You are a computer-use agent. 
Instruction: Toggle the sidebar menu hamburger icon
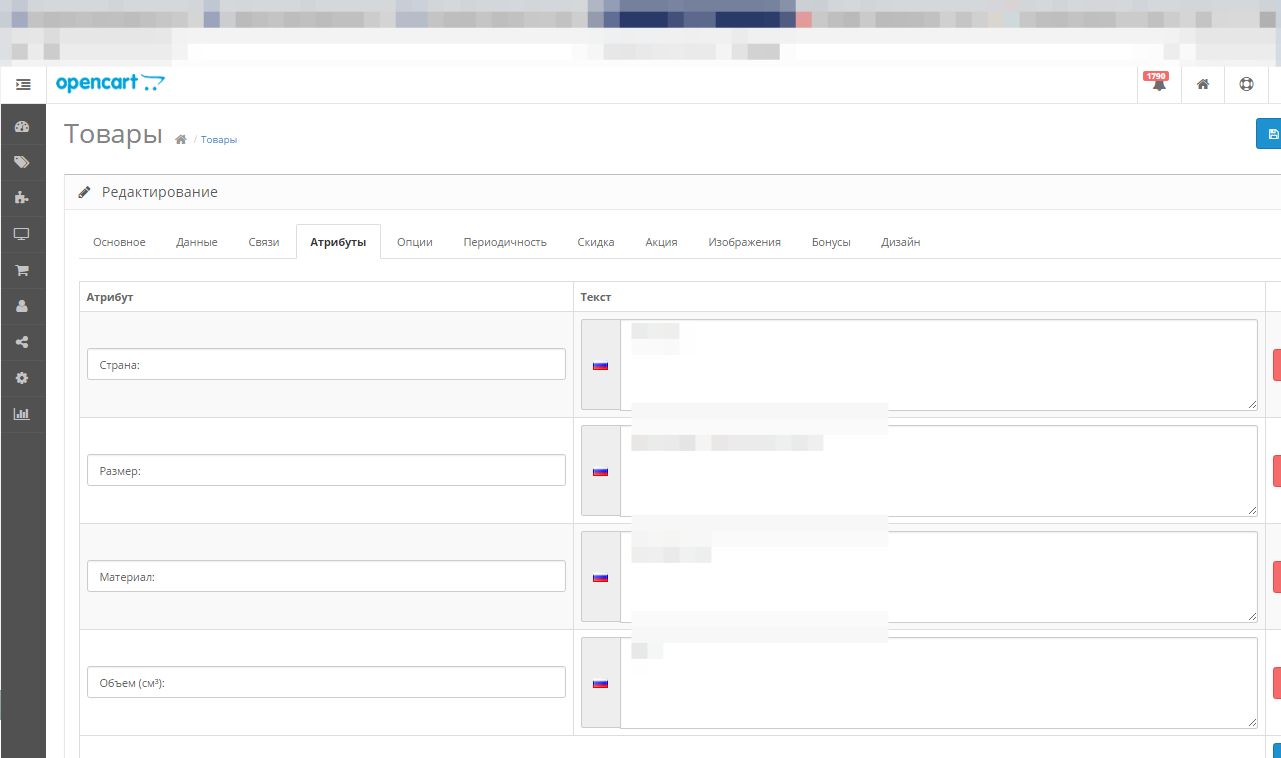tap(23, 85)
